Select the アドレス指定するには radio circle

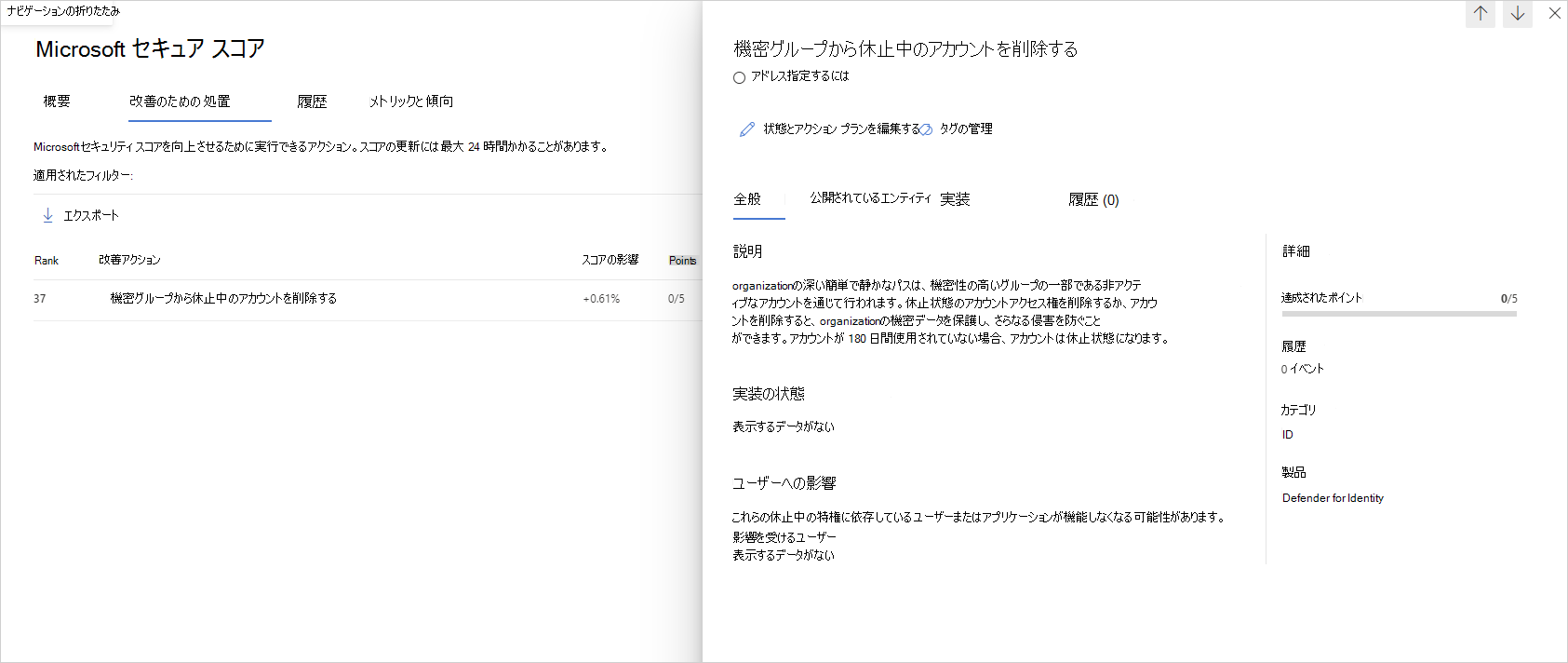[x=739, y=77]
